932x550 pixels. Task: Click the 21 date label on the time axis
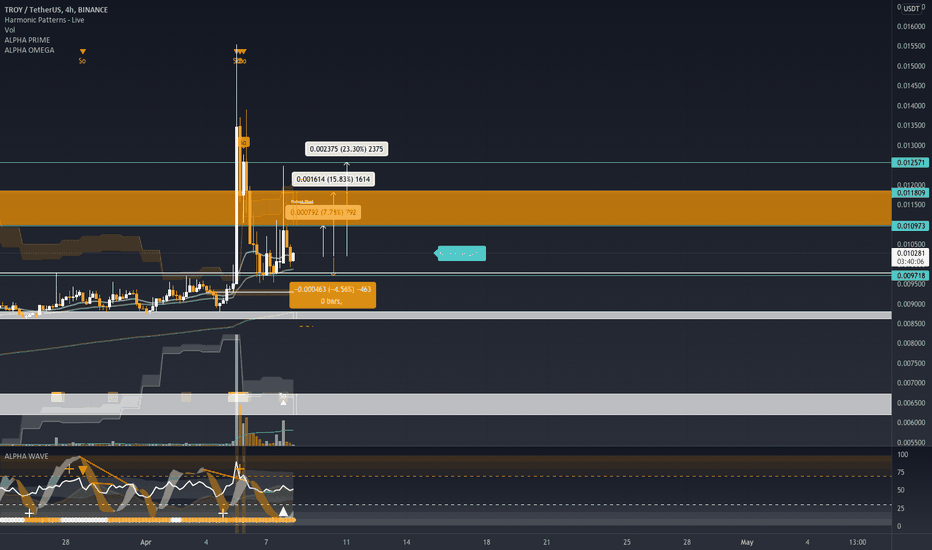[x=546, y=542]
